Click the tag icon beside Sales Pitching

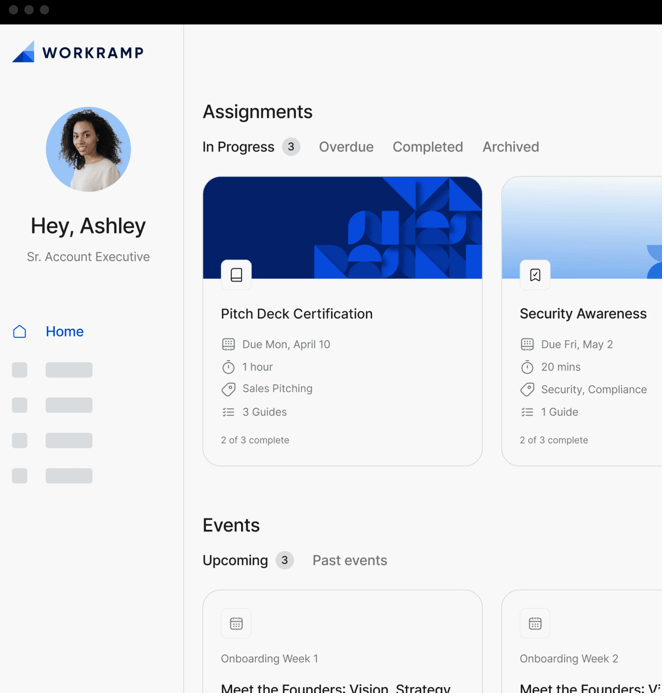(x=228, y=390)
